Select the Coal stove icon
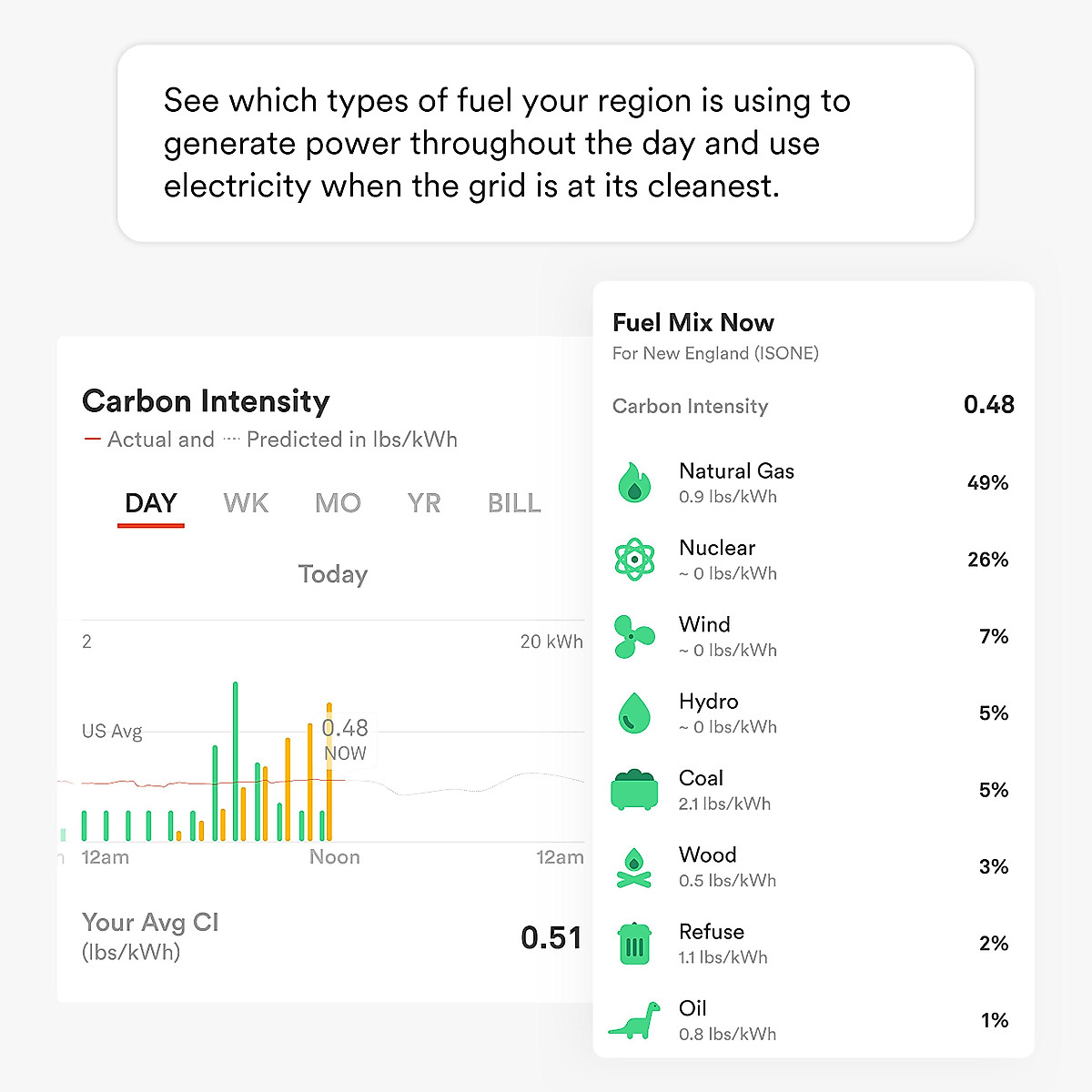 click(634, 790)
